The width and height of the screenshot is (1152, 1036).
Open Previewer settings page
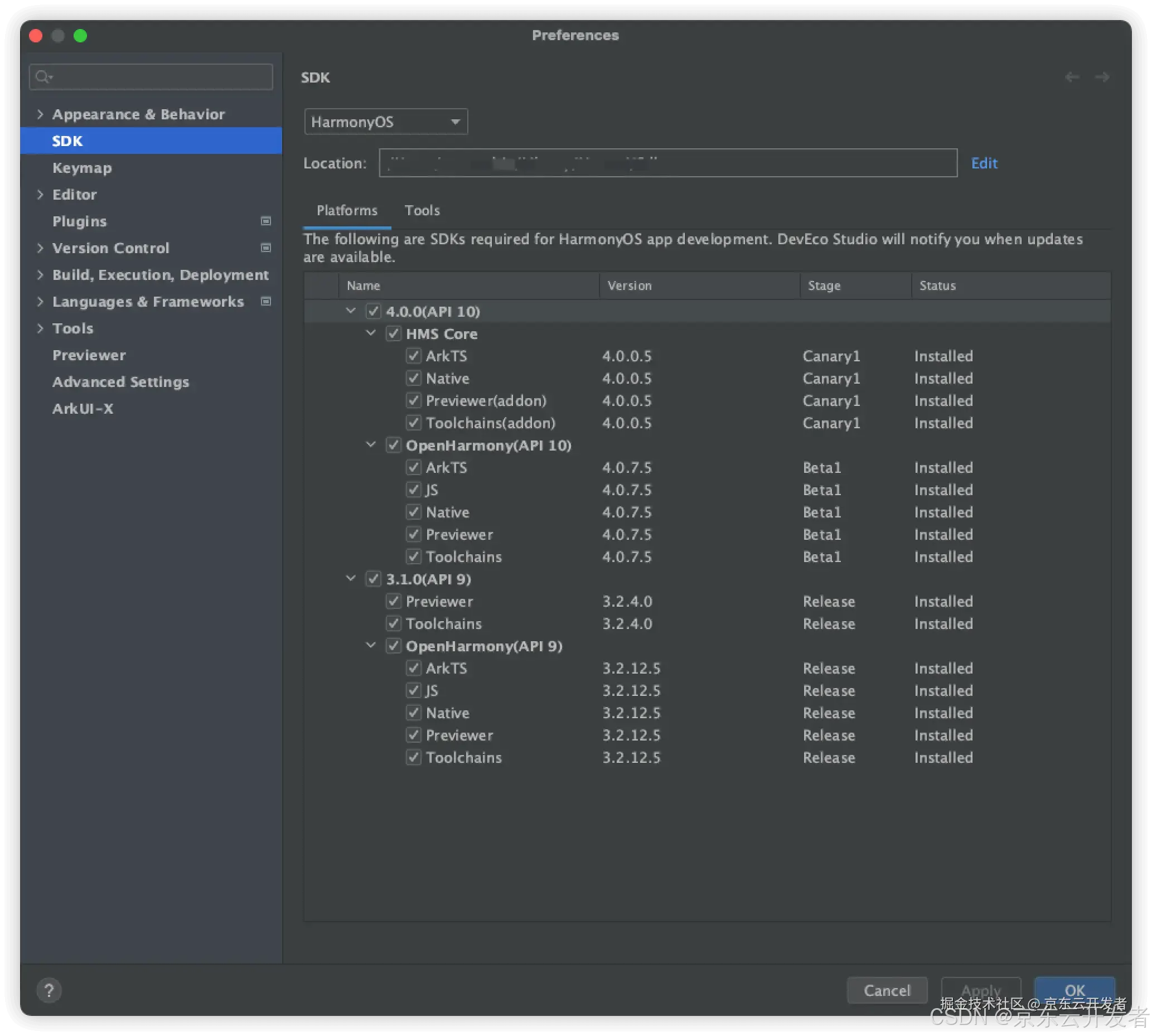pyautogui.click(x=89, y=355)
